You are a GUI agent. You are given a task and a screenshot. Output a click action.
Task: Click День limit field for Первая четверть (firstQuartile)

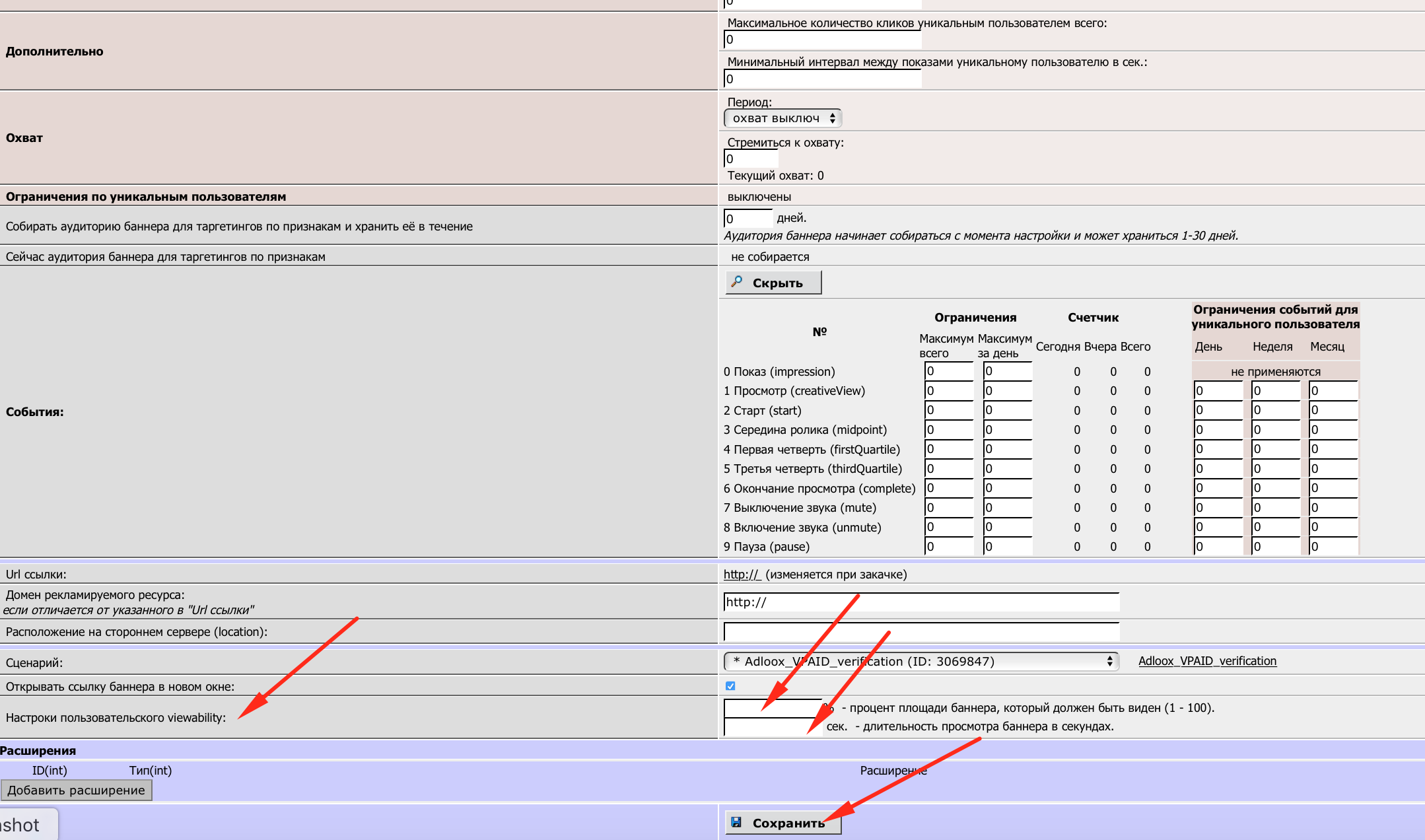tap(1219, 449)
